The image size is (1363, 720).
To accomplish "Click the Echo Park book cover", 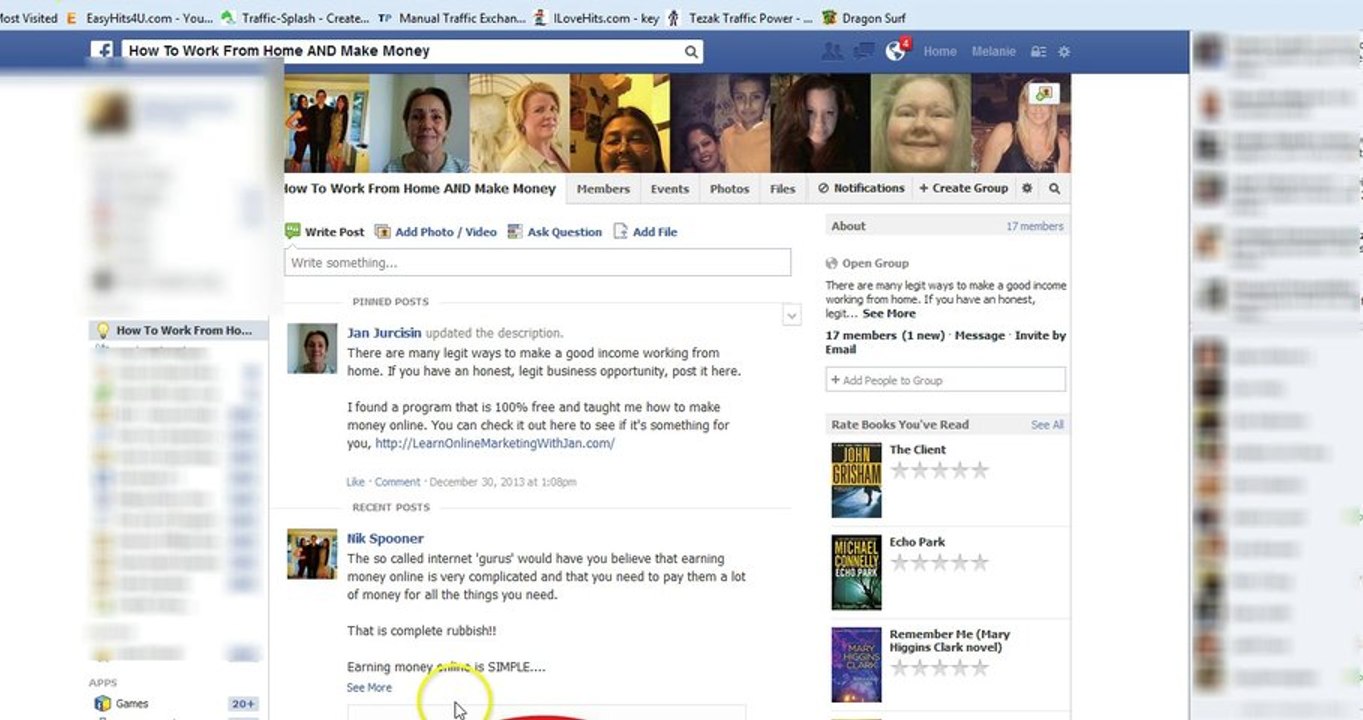I will click(856, 572).
